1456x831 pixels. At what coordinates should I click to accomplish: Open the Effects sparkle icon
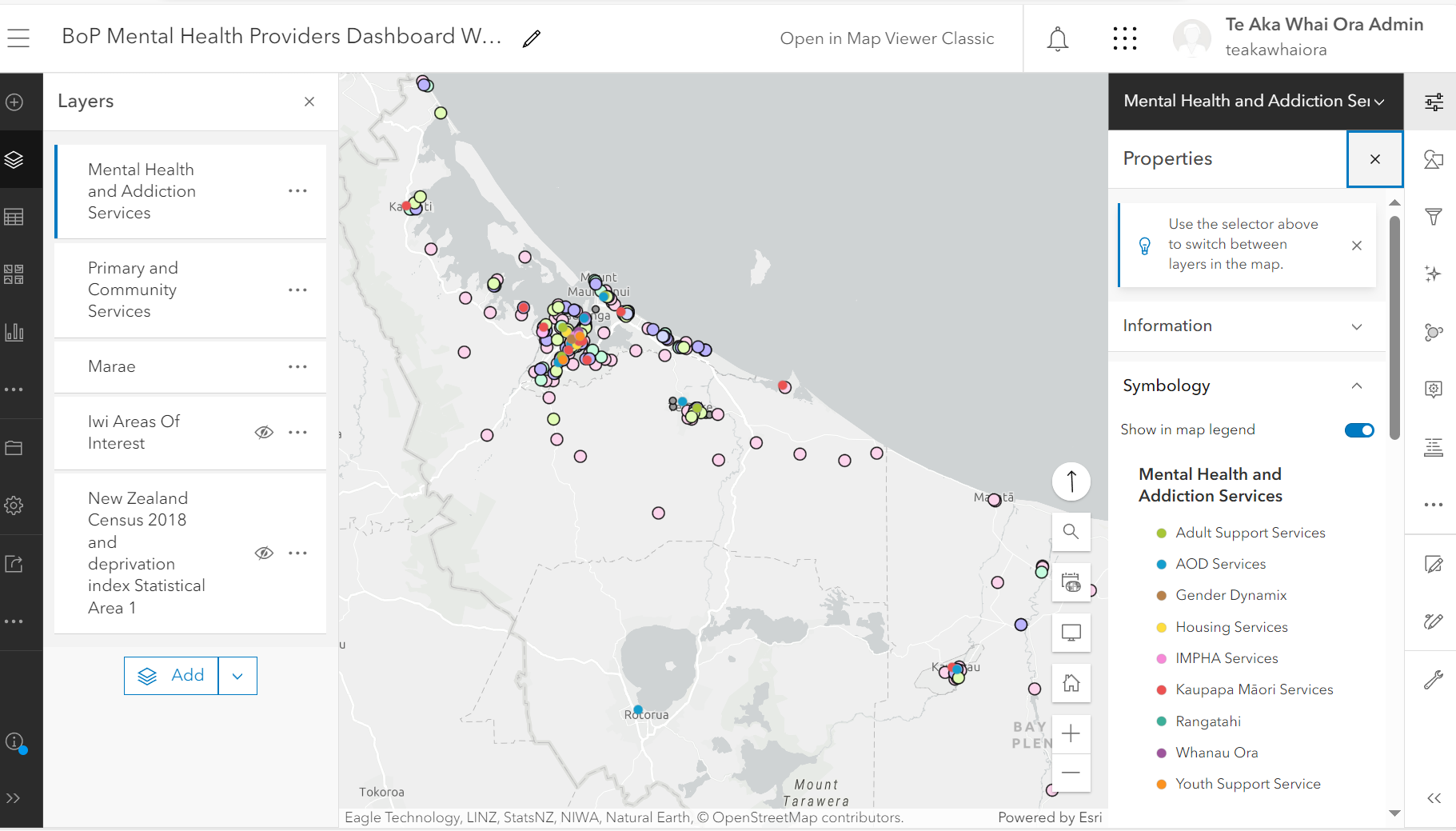click(1434, 274)
